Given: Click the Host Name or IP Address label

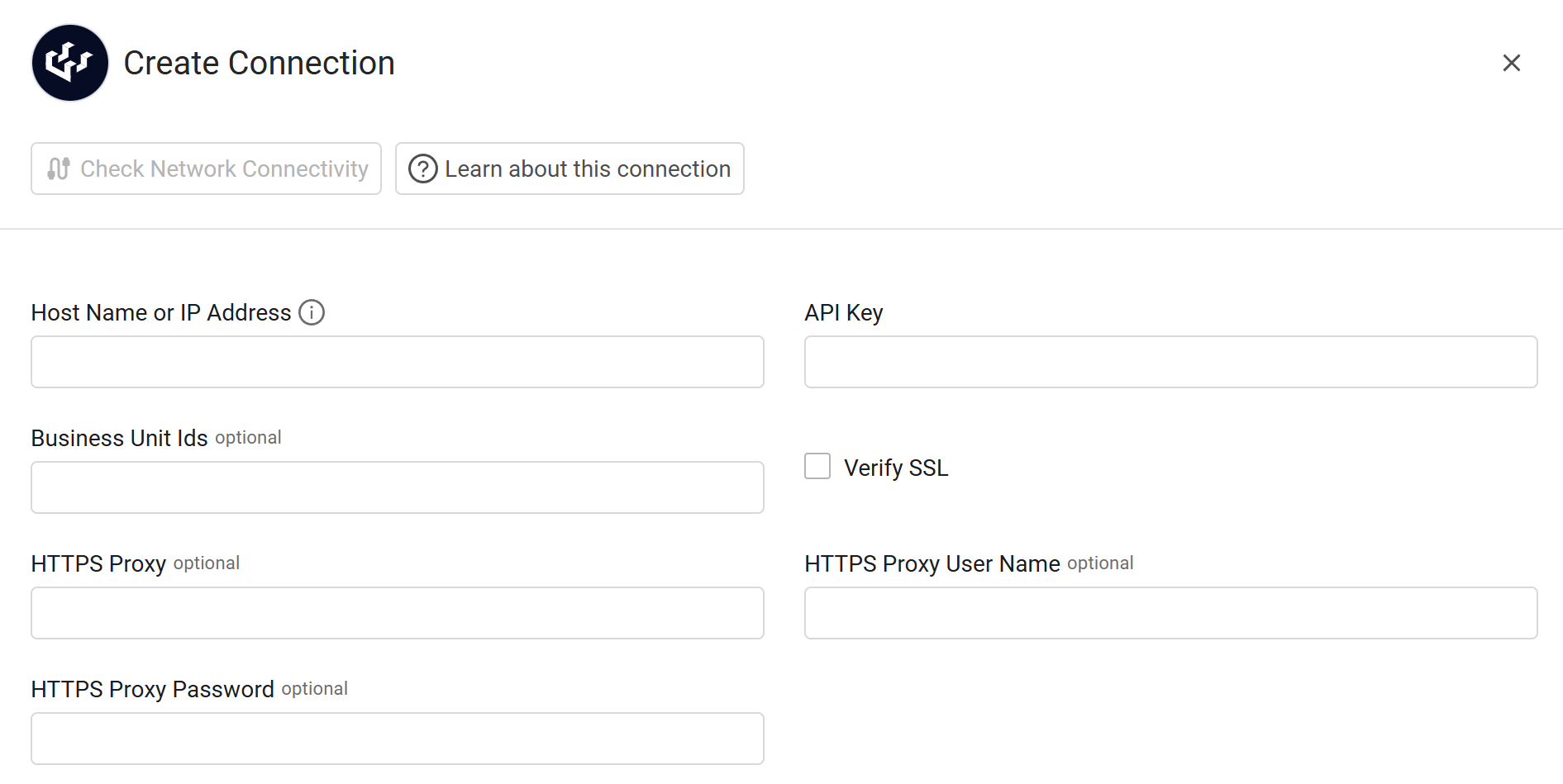Looking at the screenshot, I should pyautogui.click(x=161, y=312).
